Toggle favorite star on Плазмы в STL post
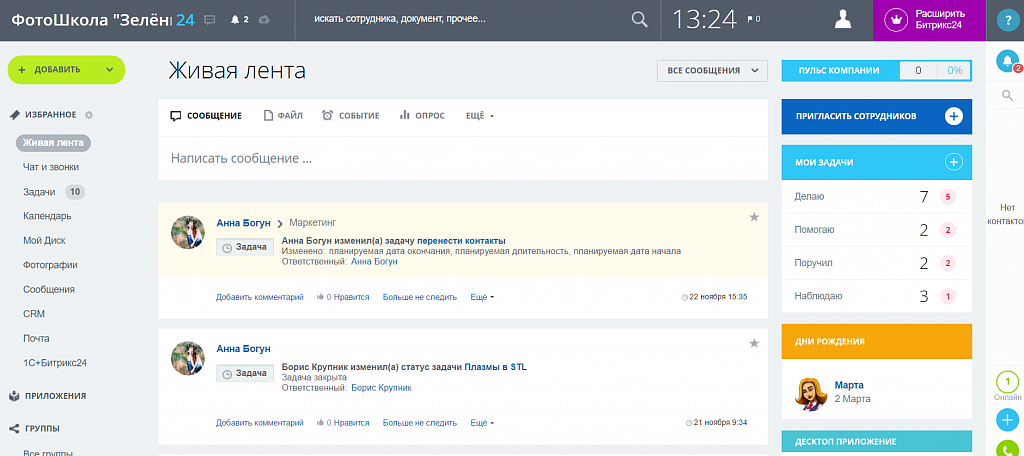 [x=754, y=343]
